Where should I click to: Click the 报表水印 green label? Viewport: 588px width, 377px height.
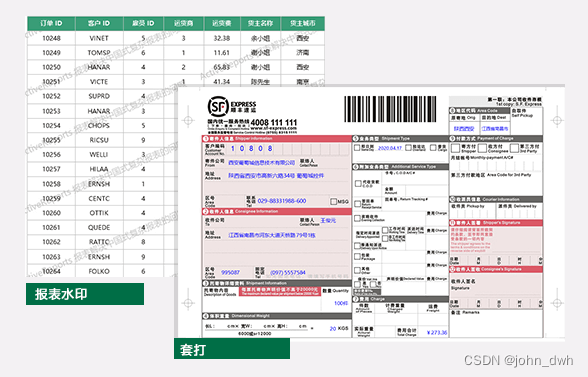click(x=85, y=294)
